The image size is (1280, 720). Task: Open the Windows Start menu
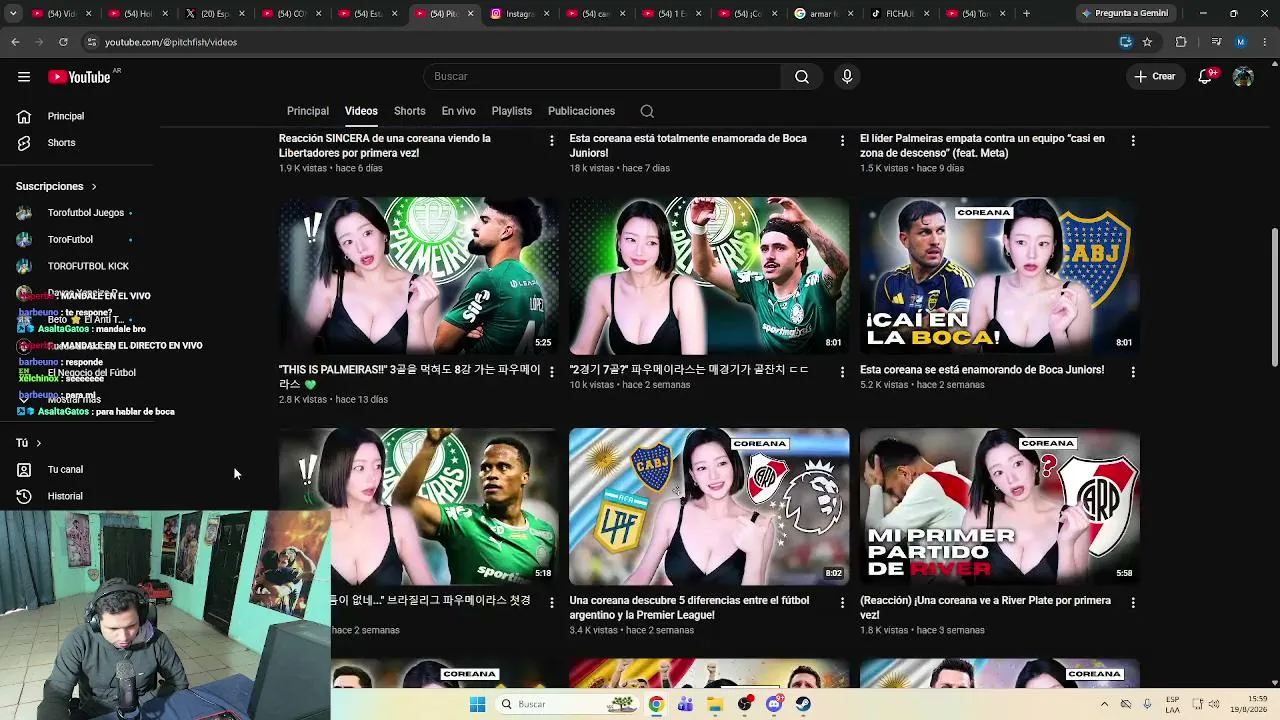click(x=478, y=704)
